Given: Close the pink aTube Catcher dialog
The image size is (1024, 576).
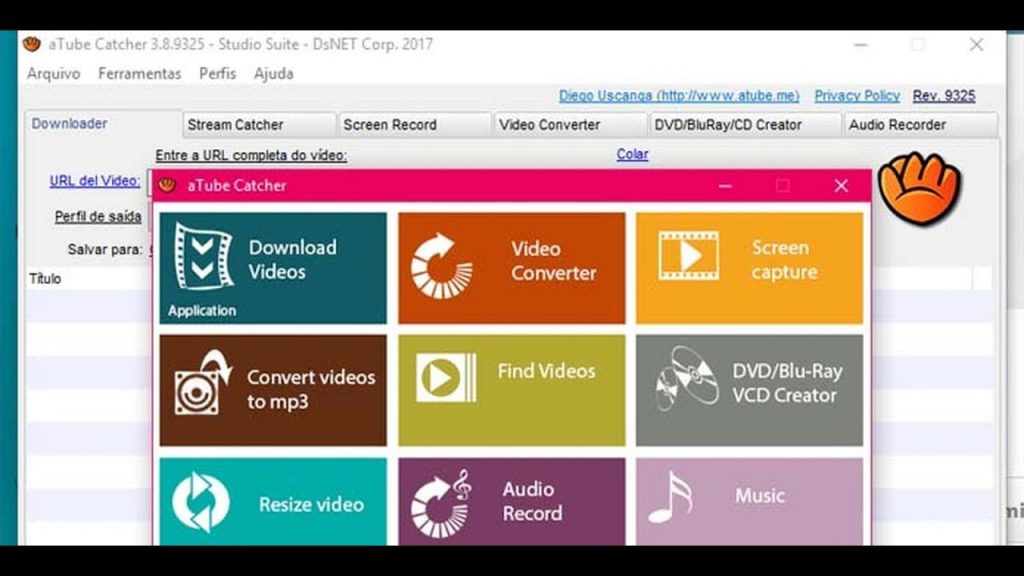Looking at the screenshot, I should coord(841,185).
